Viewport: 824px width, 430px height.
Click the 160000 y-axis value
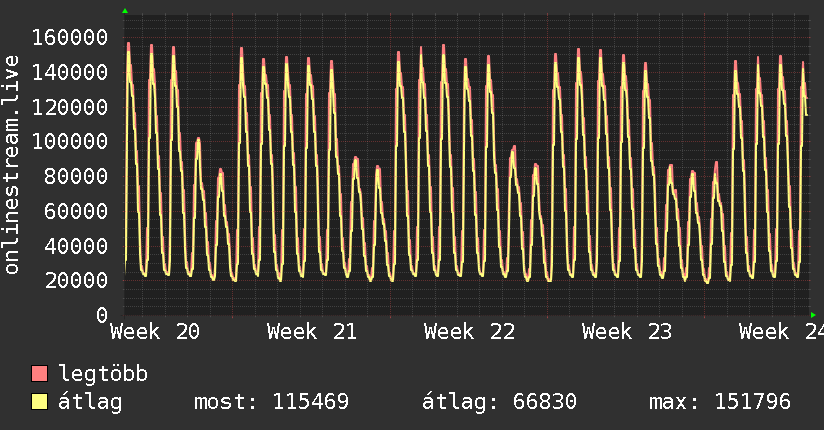(x=70, y=37)
